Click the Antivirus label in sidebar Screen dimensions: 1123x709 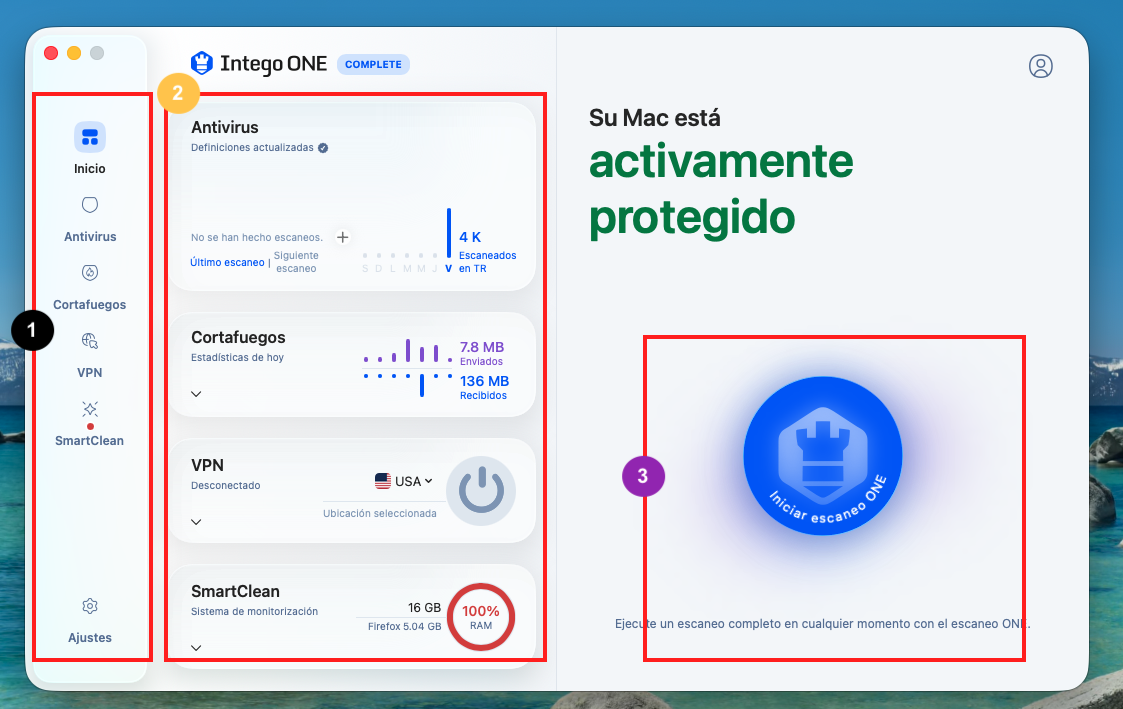point(90,237)
